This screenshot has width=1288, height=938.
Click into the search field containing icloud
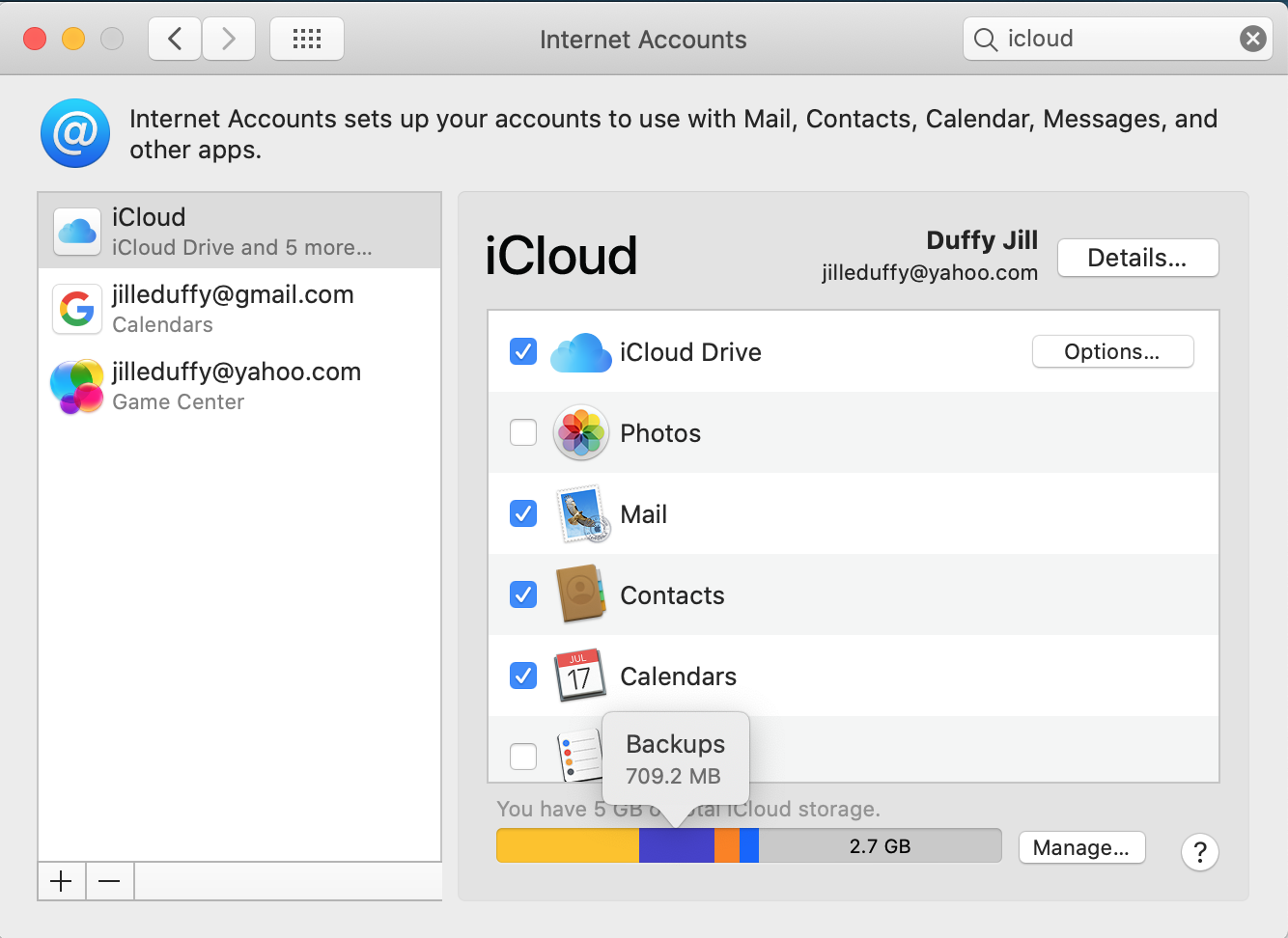click(x=1117, y=39)
